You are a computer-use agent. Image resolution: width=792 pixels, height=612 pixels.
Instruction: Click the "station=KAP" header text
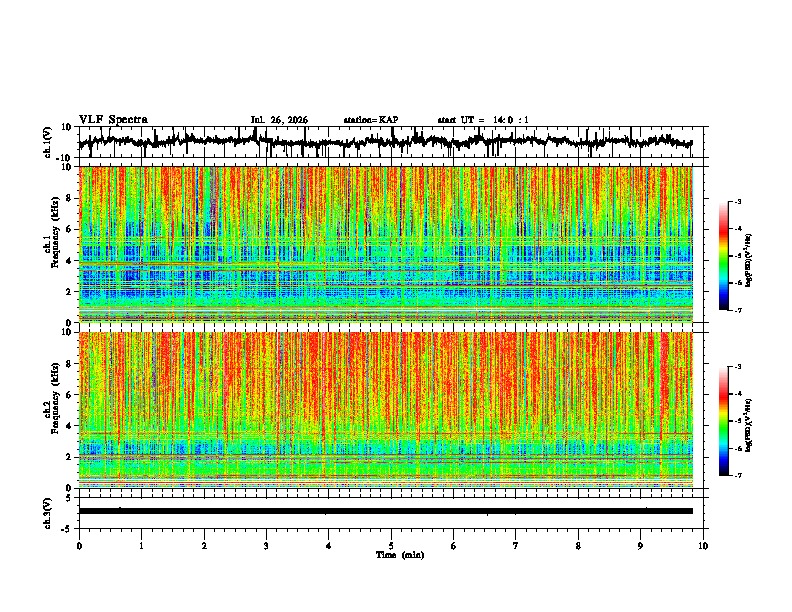pos(371,120)
